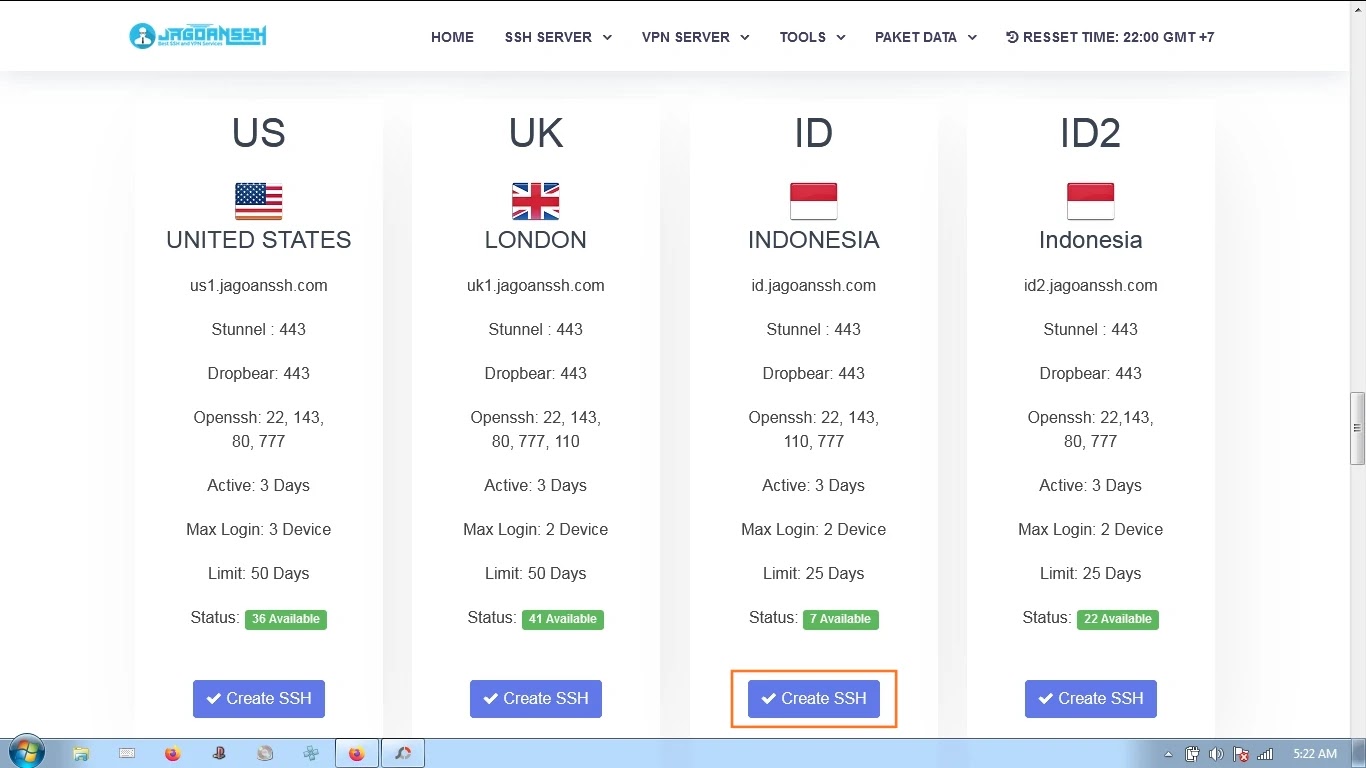Create SSH on the UK London server

click(536, 698)
